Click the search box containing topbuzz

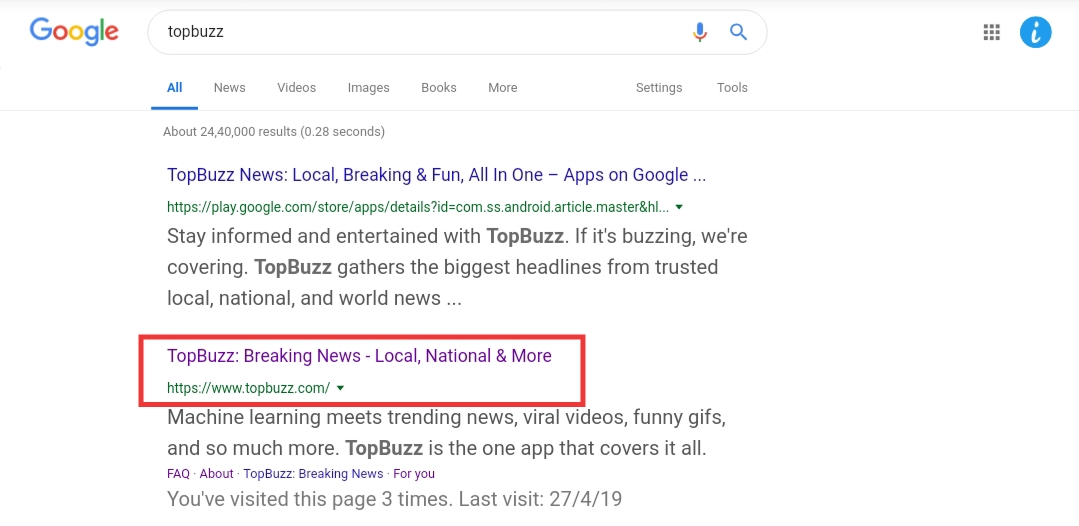457,32
